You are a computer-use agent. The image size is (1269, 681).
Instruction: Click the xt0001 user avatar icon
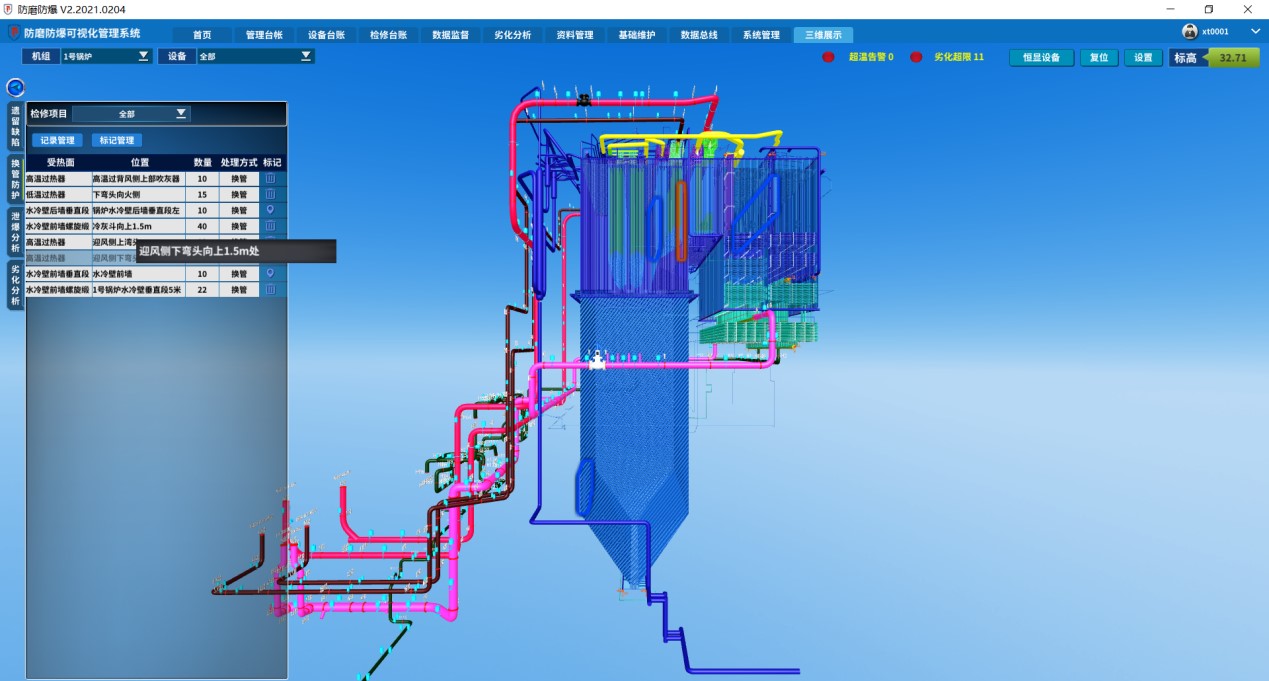pyautogui.click(x=1190, y=32)
